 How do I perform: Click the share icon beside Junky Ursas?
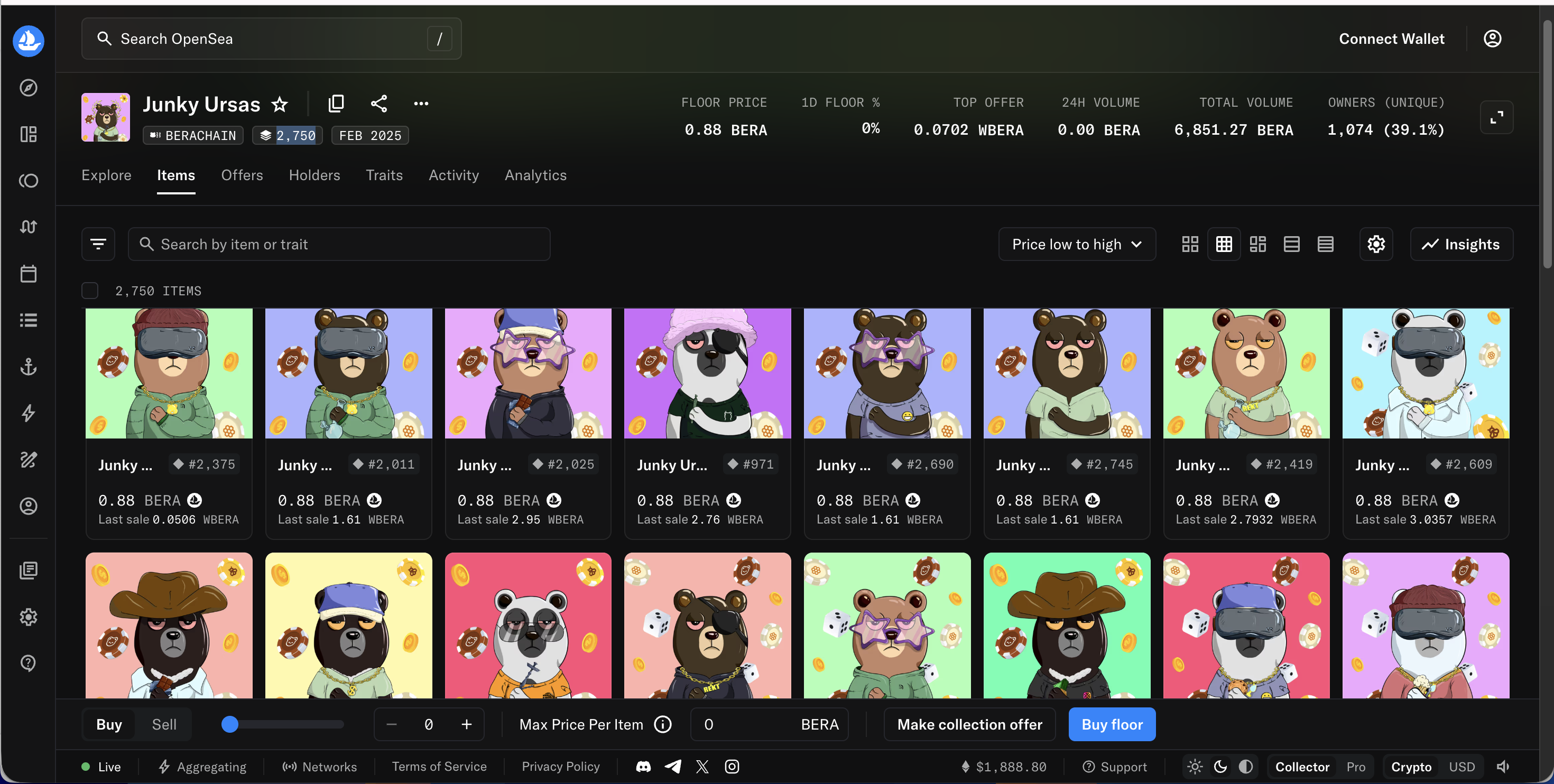pyautogui.click(x=379, y=104)
